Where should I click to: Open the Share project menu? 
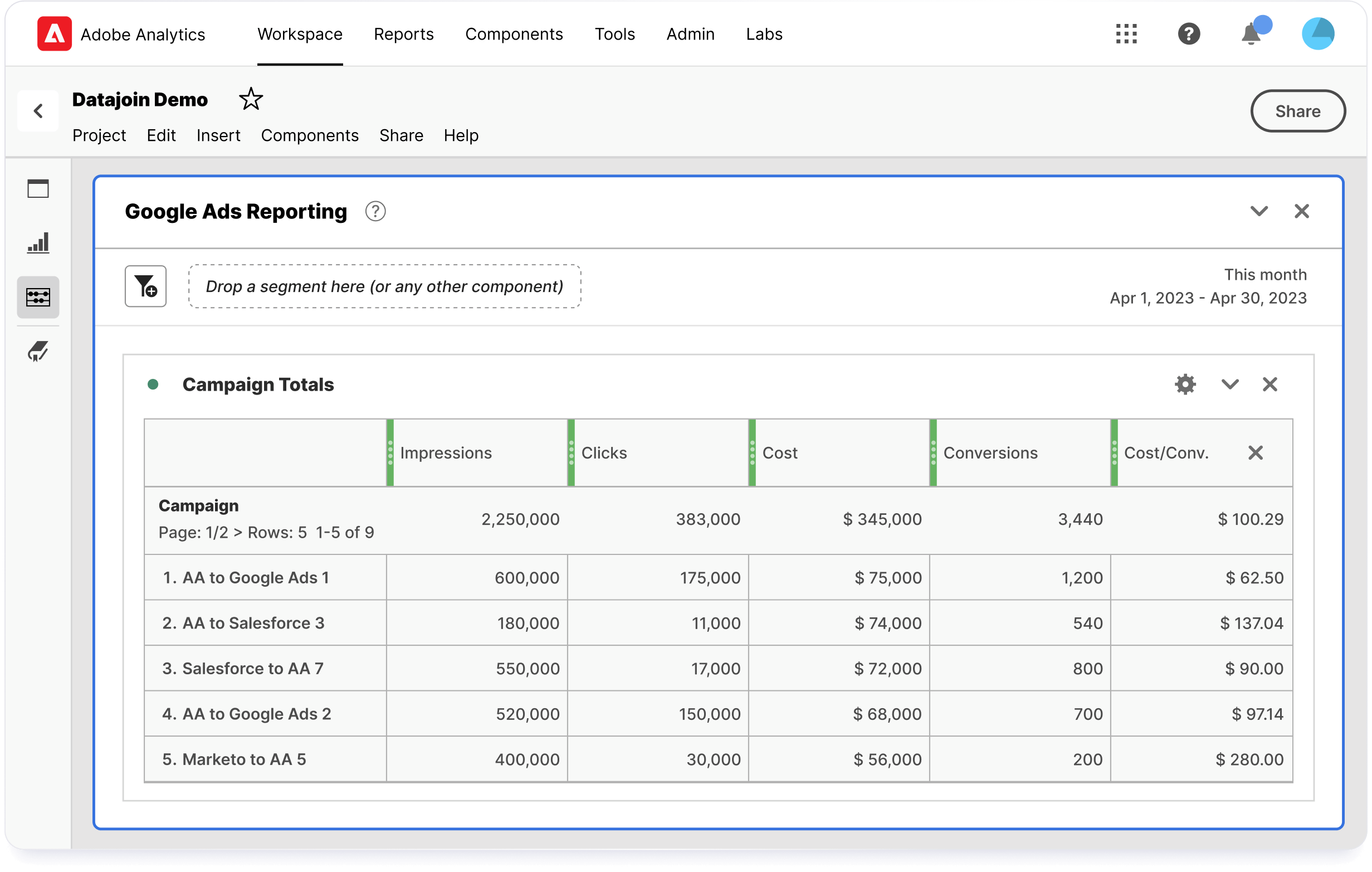click(401, 135)
